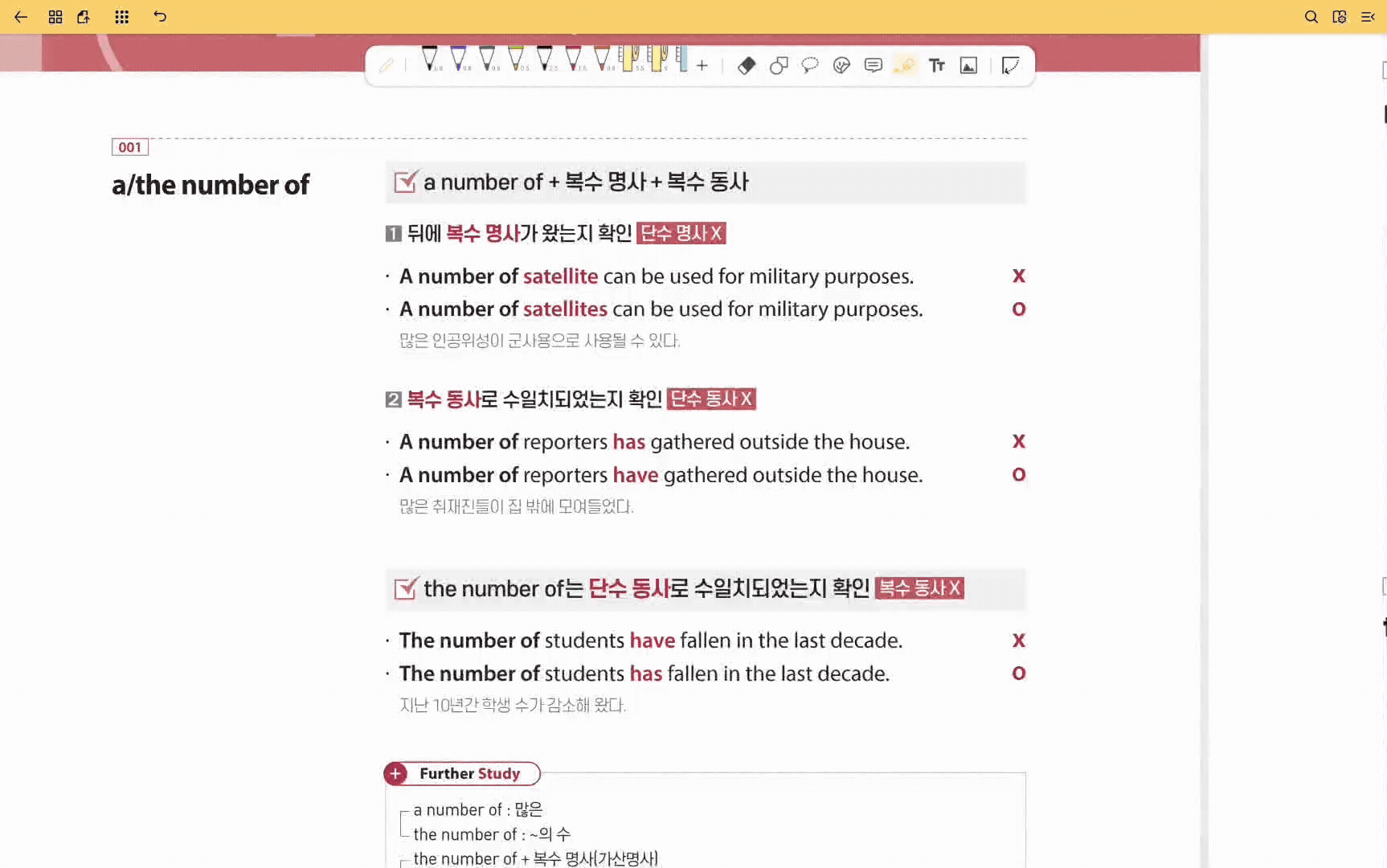Click the line 'a number of : 많은'

[x=478, y=810]
